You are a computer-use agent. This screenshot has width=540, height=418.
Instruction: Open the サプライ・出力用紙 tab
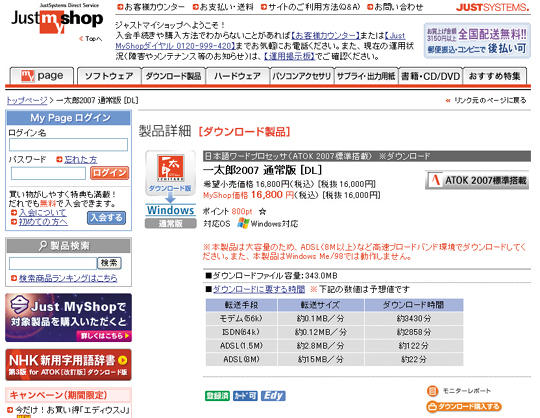coord(366,76)
